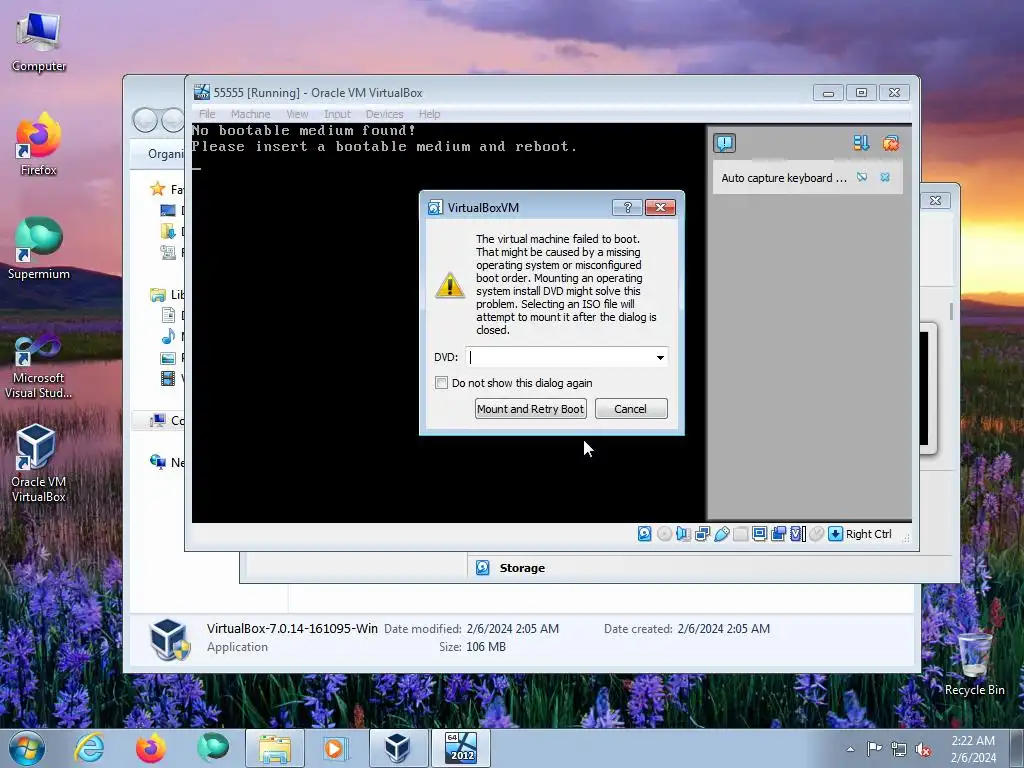Click Cancel in the VirtualBoxVM dialog
The width and height of the screenshot is (1024, 768).
coord(631,409)
